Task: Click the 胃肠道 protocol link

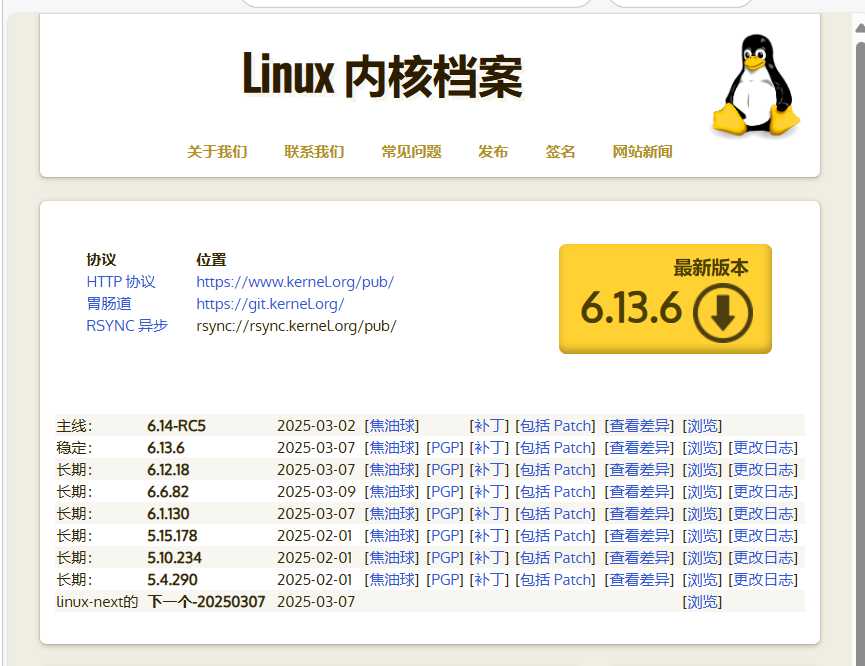Action: point(109,304)
